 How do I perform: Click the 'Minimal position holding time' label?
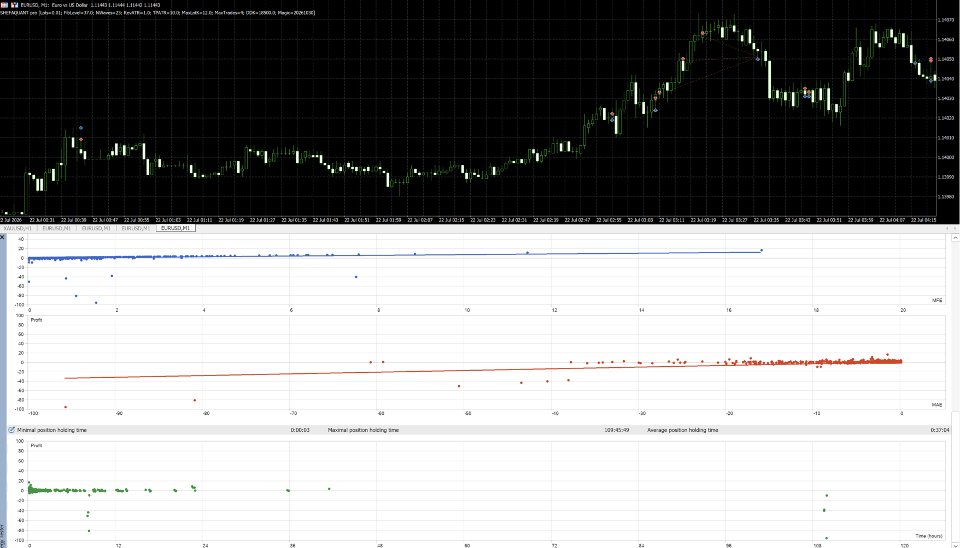[x=52, y=430]
